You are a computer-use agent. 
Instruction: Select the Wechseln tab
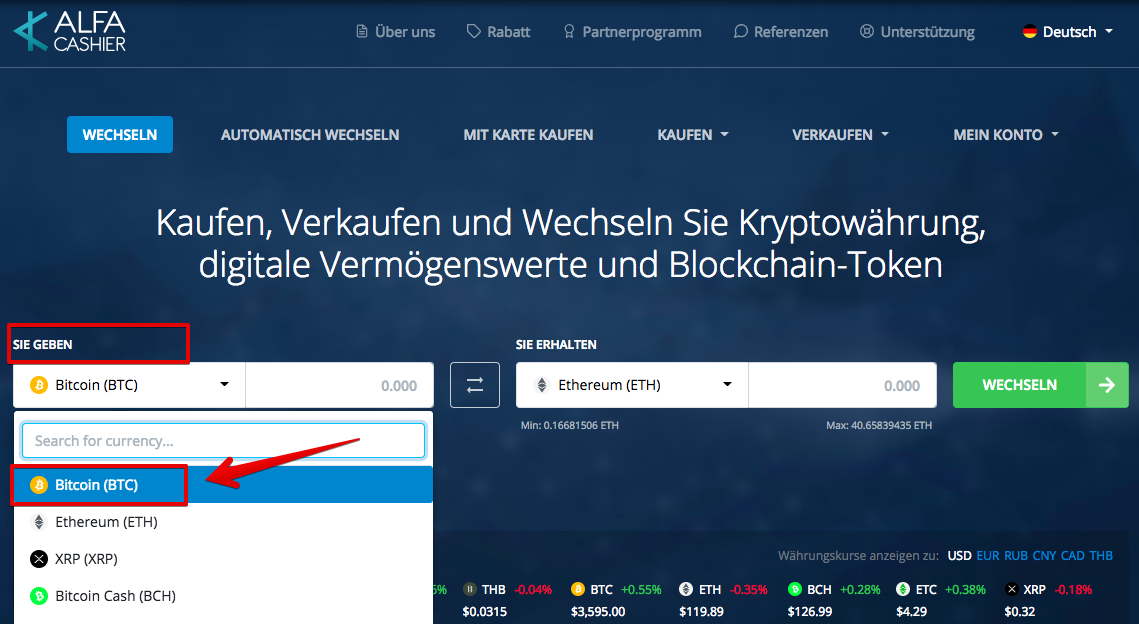[x=120, y=134]
